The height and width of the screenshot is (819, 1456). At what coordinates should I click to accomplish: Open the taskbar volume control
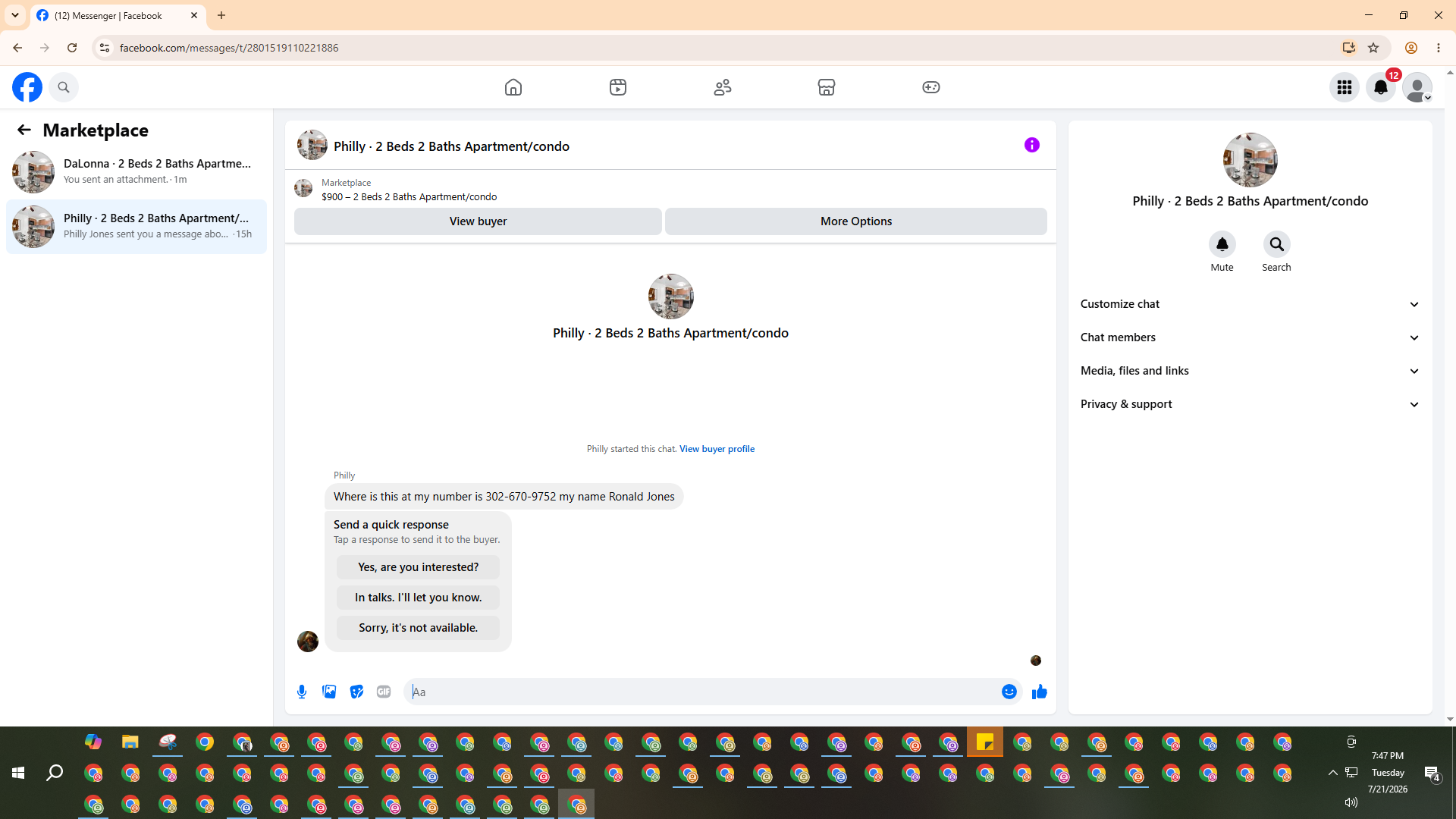(1351, 802)
